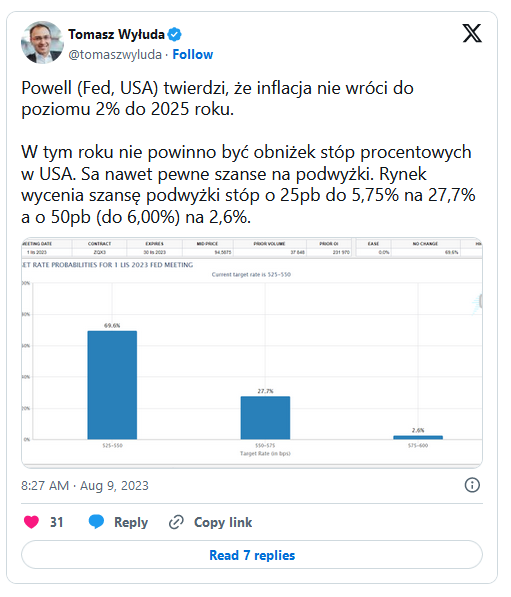The width and height of the screenshot is (511, 597).
Task: Open the tweet info icon
Action: [x=472, y=485]
